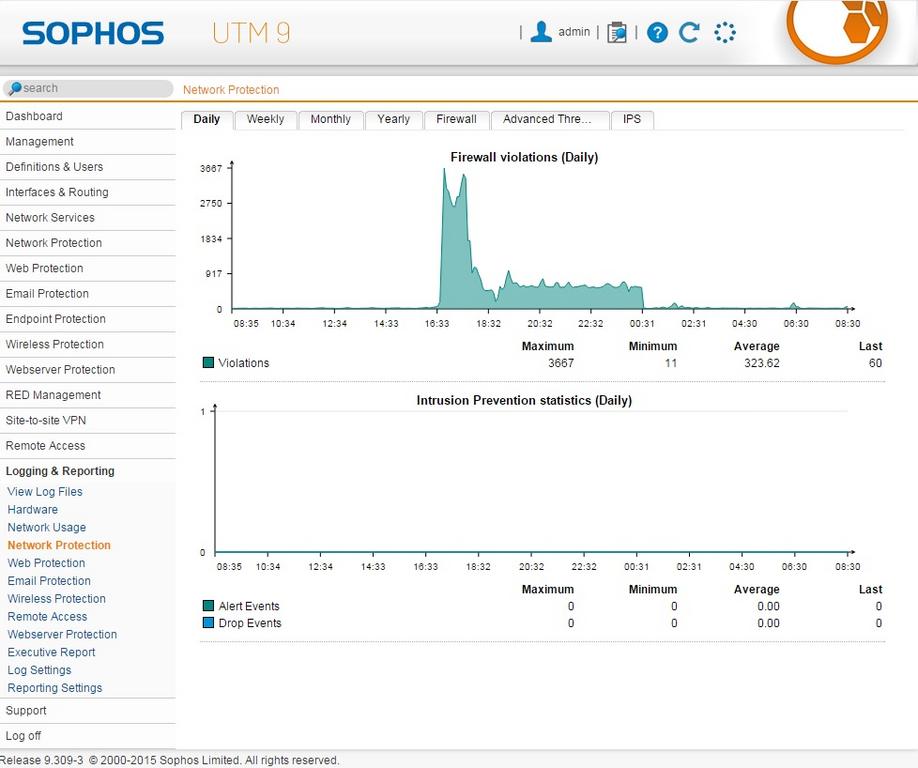Click the UTM 9 product title
The height and width of the screenshot is (768, 918).
(x=251, y=33)
